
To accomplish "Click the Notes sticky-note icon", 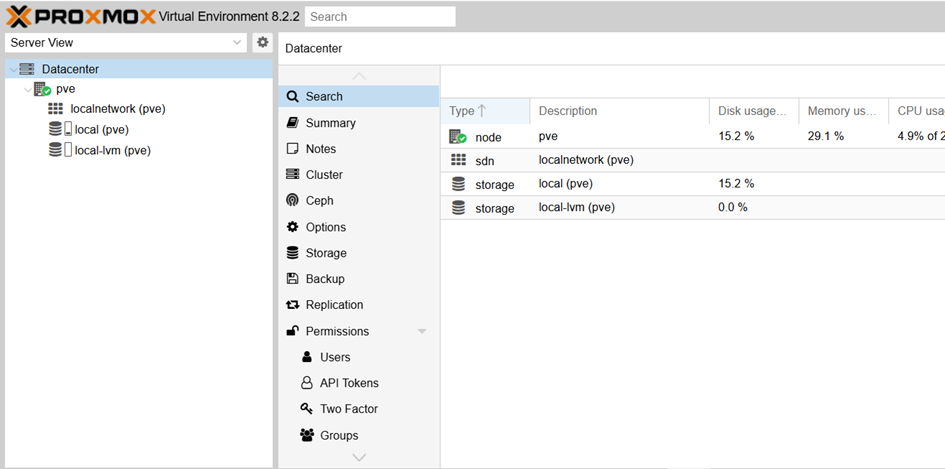I will tap(292, 149).
